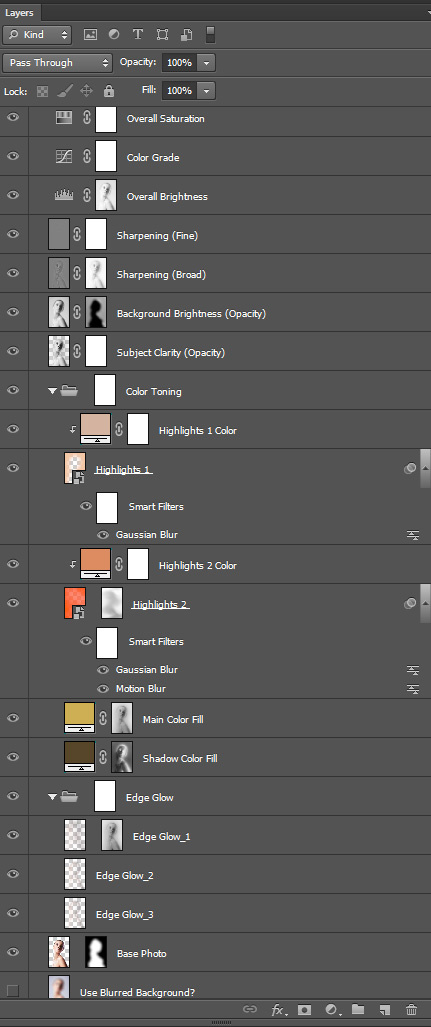This screenshot has height=1027, width=431.
Task: Open the Kind filter type menu
Action: click(x=37, y=34)
